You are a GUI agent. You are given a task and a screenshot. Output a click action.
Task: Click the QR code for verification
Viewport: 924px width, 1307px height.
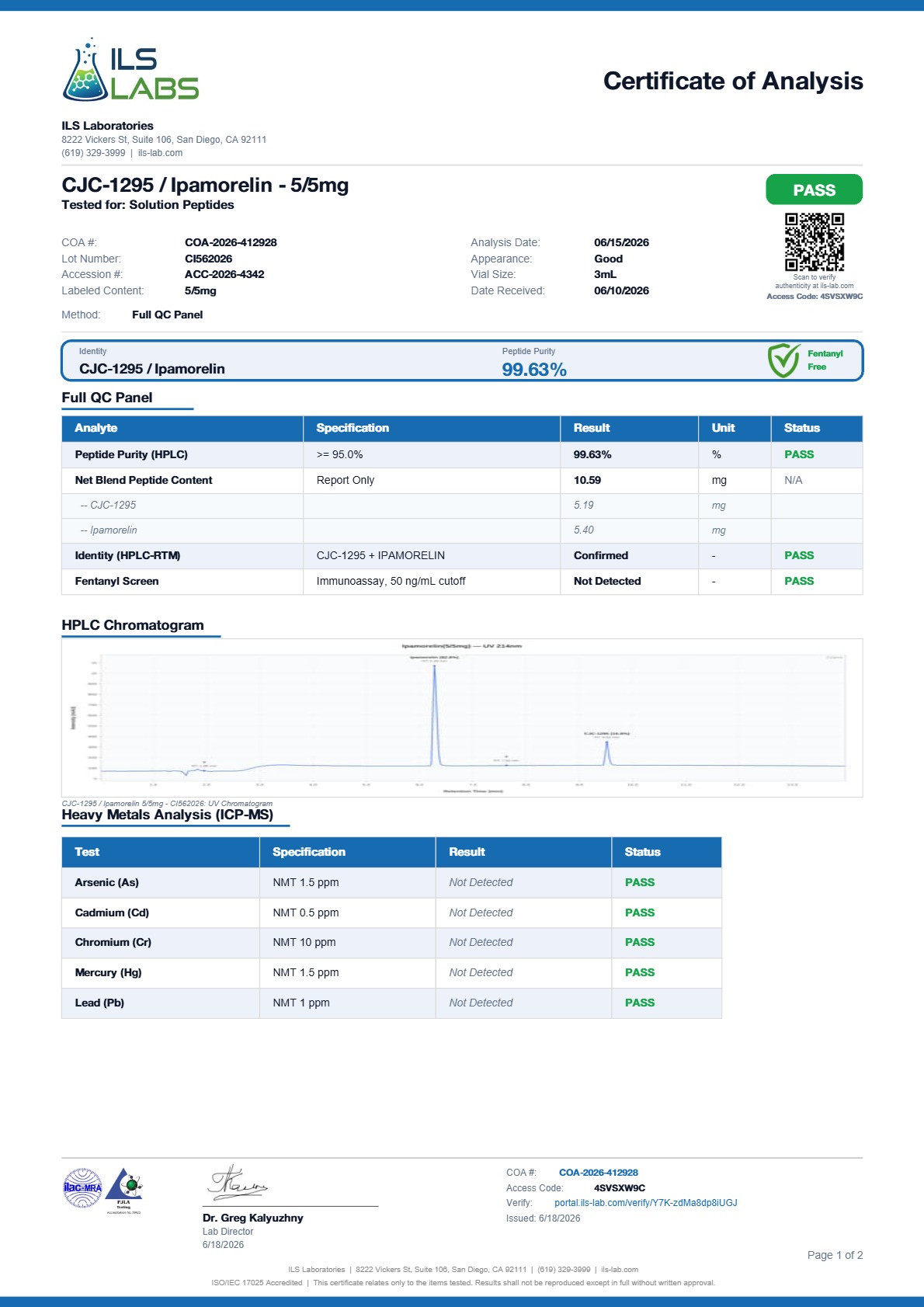(814, 242)
